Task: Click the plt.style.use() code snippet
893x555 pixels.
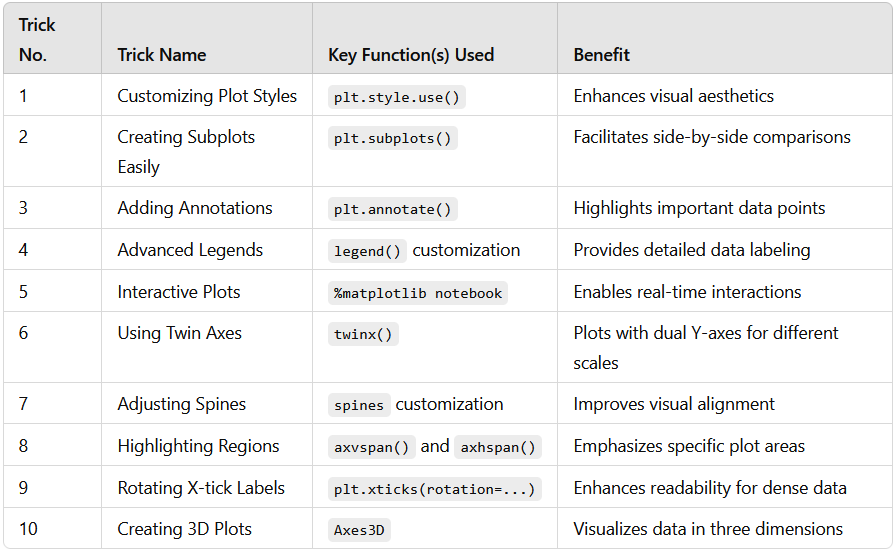Action: point(396,97)
